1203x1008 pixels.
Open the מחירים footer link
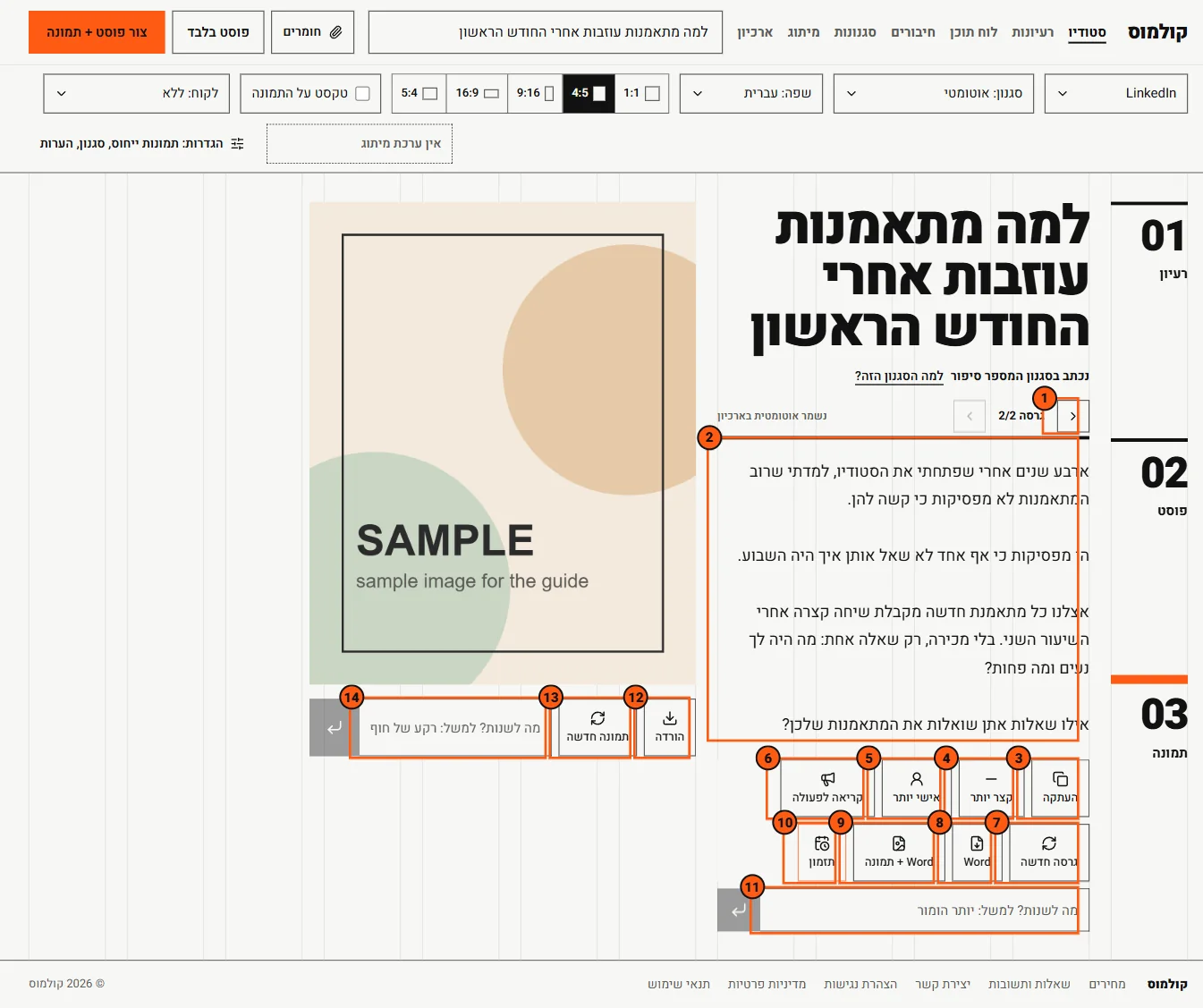point(1107,984)
